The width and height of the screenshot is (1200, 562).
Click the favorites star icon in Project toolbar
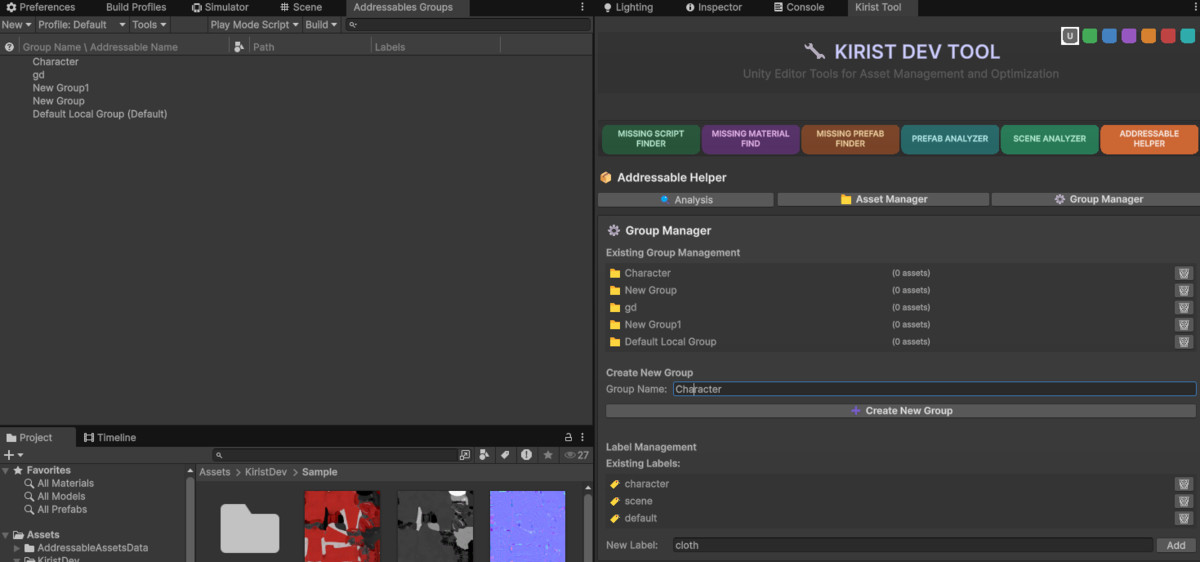pyautogui.click(x=548, y=455)
